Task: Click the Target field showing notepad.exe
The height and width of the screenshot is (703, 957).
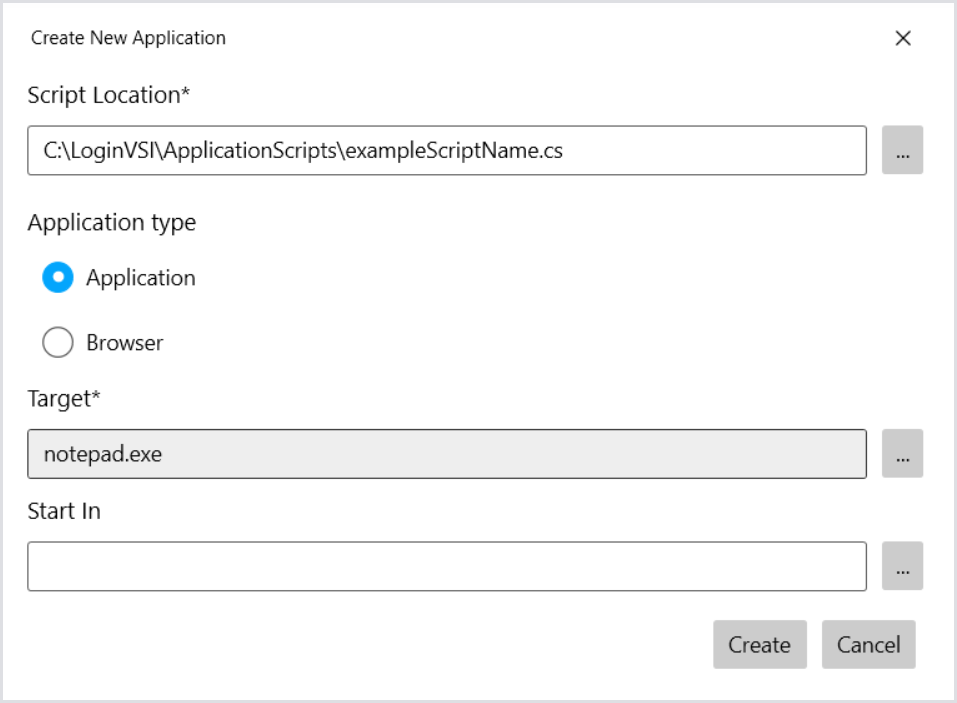Action: pos(446,454)
